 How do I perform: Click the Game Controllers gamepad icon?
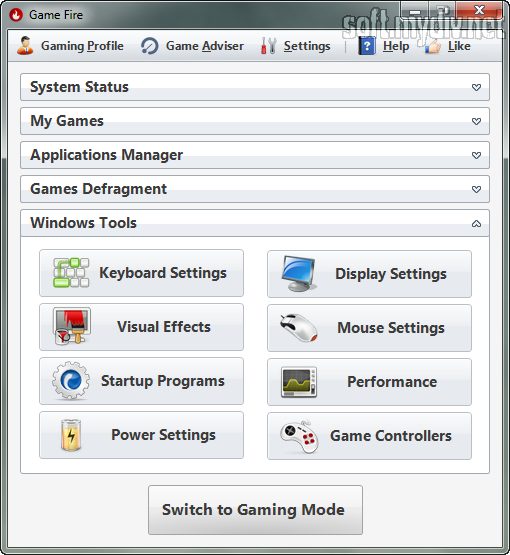point(299,436)
